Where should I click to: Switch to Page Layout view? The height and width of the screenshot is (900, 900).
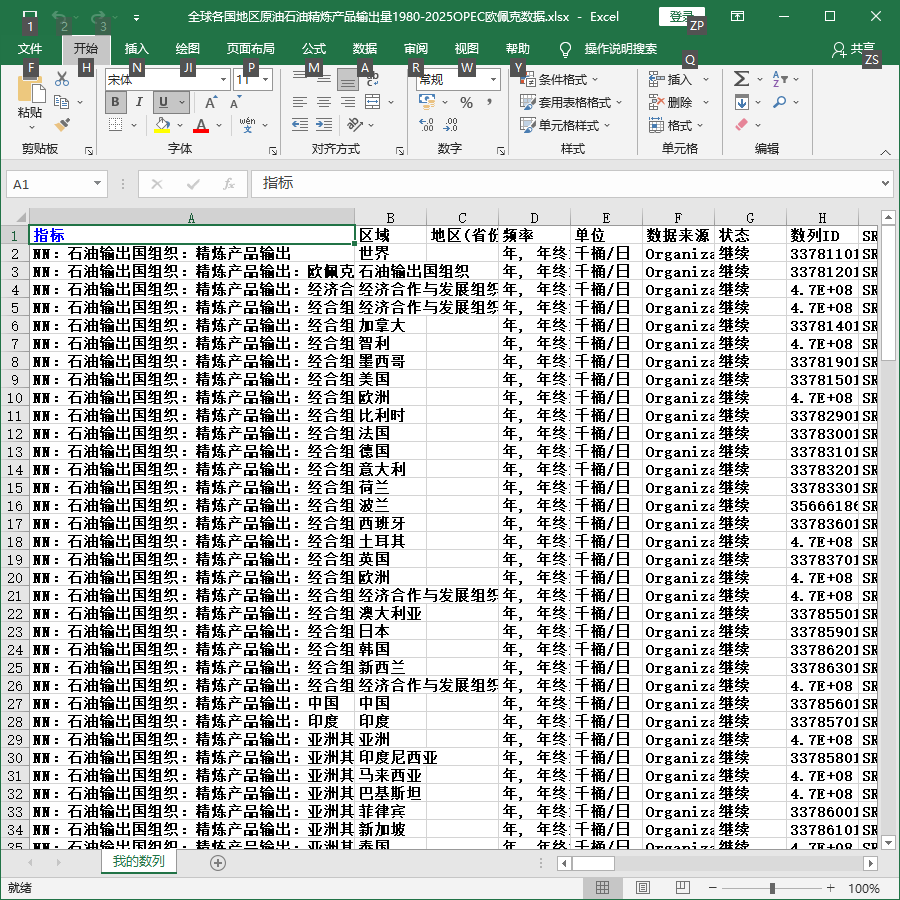[643, 887]
